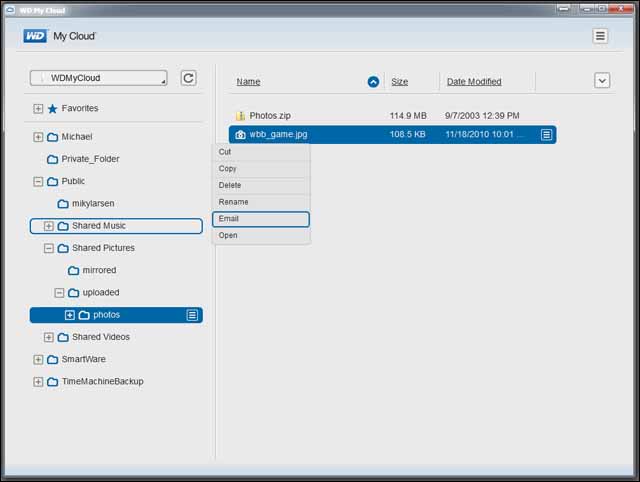640x482 pixels.
Task: Collapse the uploaded folder
Action: pyautogui.click(x=59, y=293)
